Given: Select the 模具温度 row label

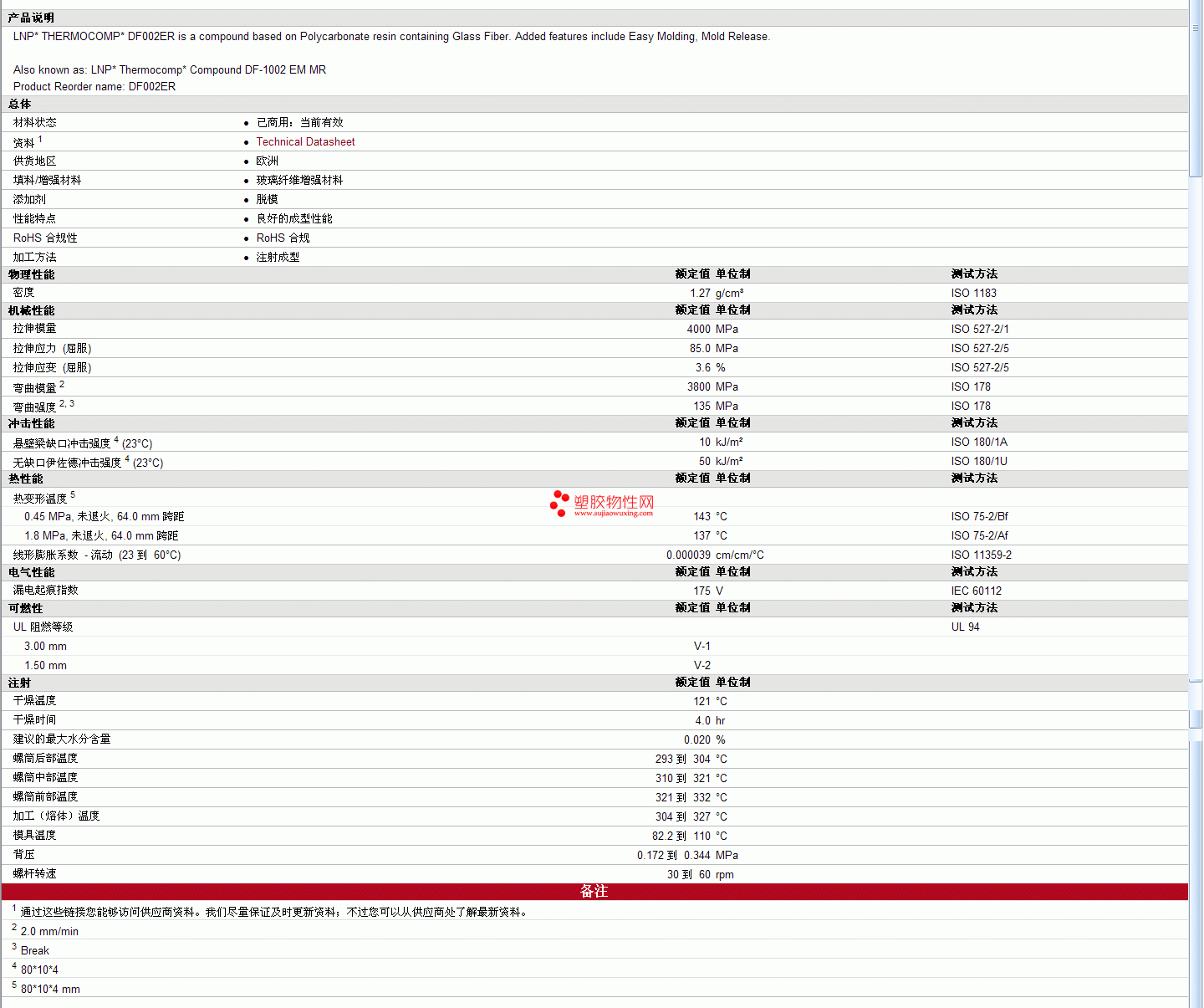Looking at the screenshot, I should 35,836.
